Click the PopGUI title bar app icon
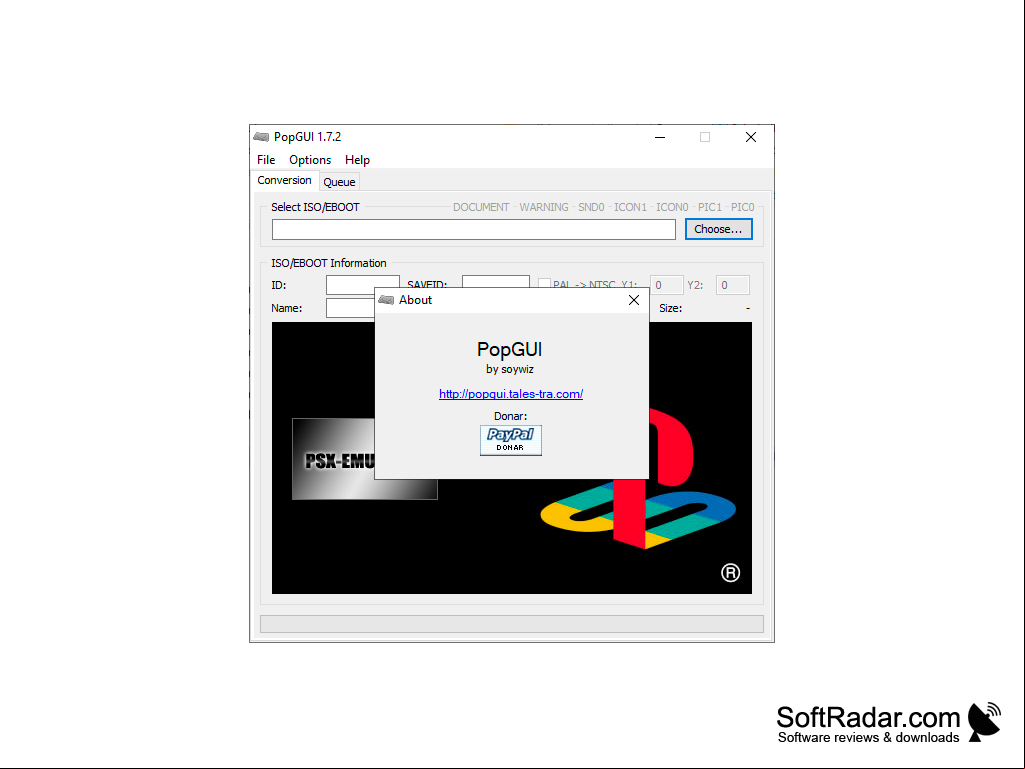 click(261, 137)
